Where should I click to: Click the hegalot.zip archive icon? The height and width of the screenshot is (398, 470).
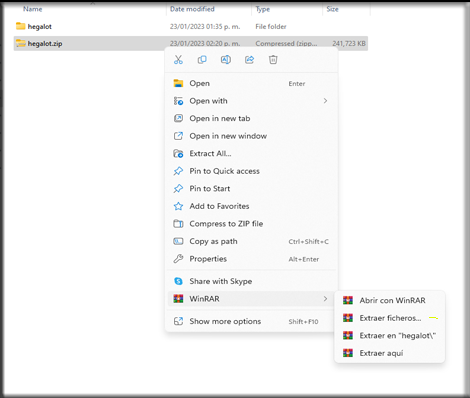click(21, 43)
